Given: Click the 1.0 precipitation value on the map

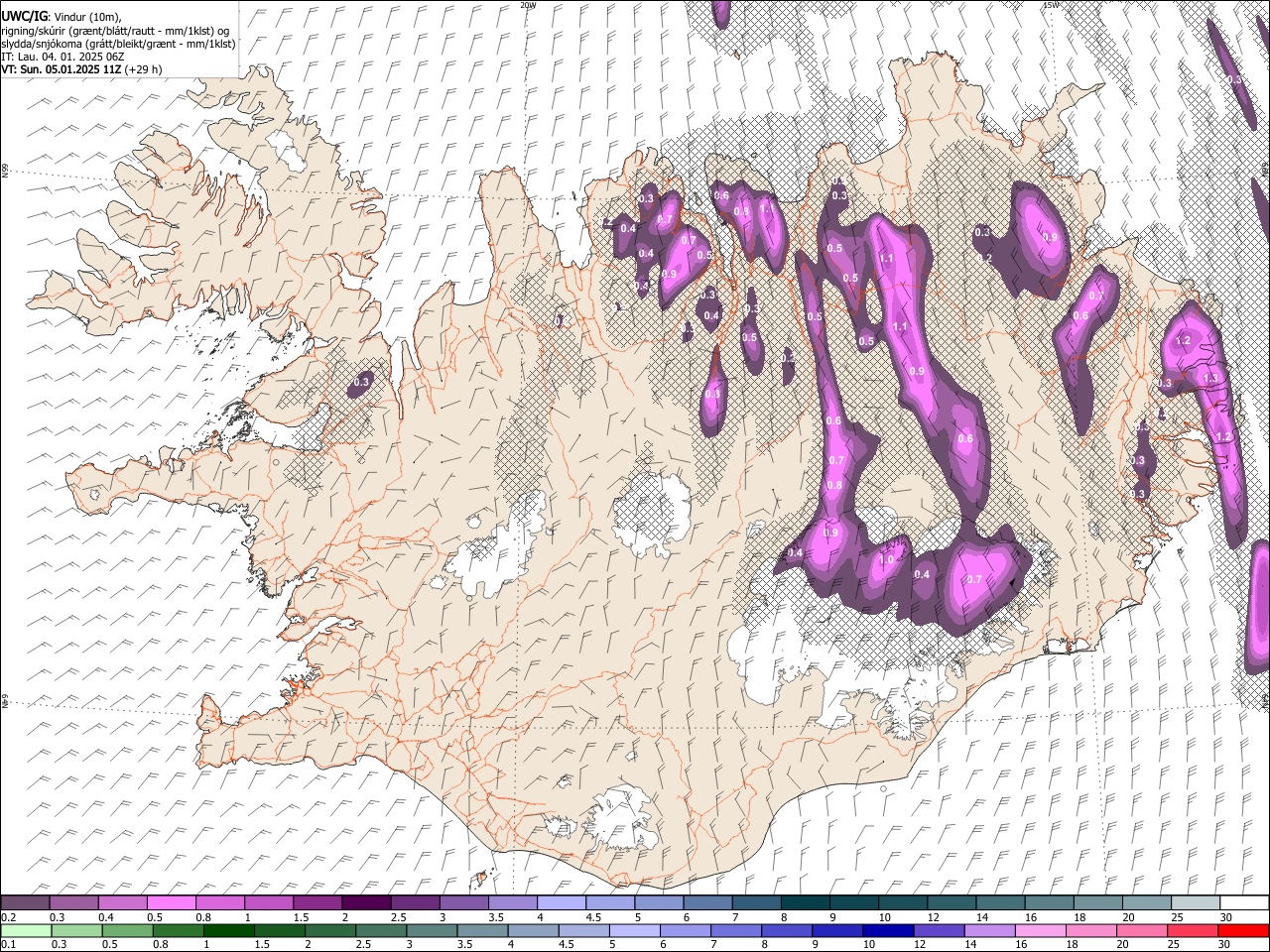Looking at the screenshot, I should click(x=886, y=559).
